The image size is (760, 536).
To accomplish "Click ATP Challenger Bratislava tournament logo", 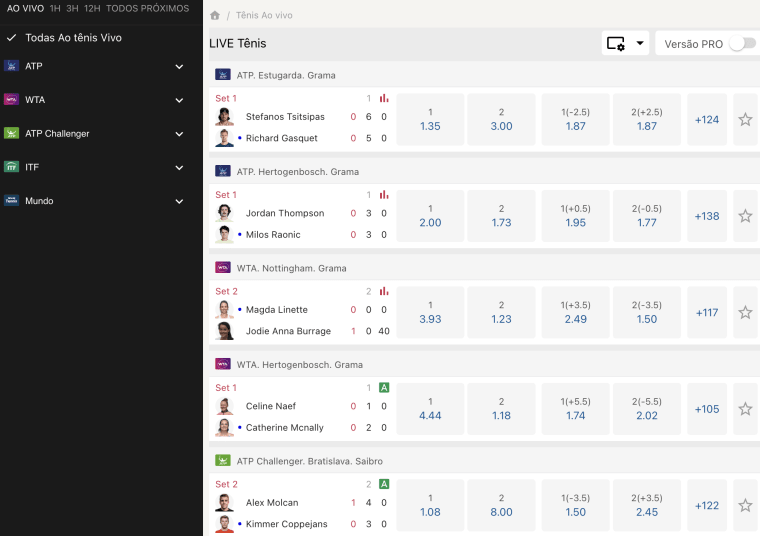I will coord(223,460).
